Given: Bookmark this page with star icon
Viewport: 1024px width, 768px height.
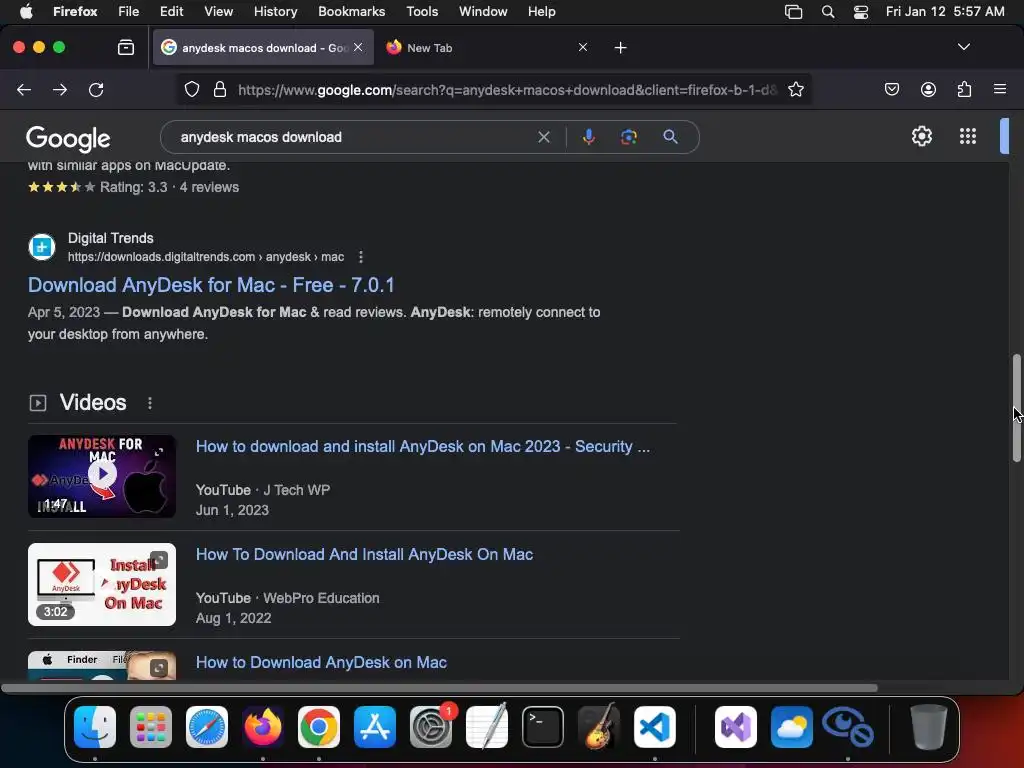Looking at the screenshot, I should pyautogui.click(x=795, y=89).
